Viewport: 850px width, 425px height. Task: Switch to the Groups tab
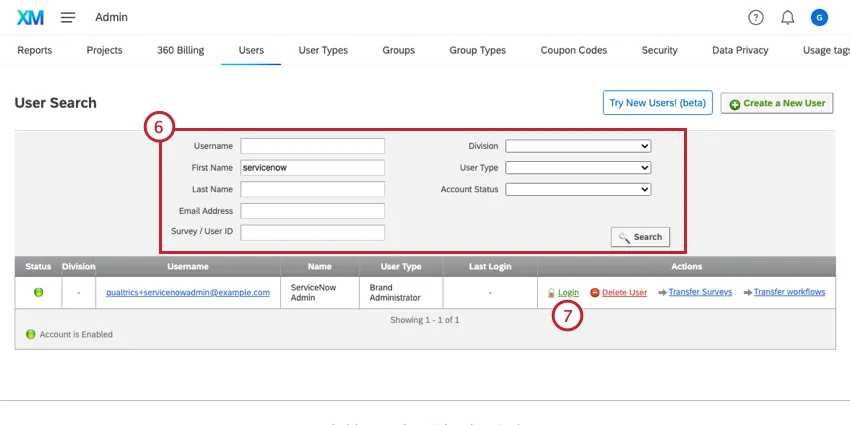coord(398,50)
